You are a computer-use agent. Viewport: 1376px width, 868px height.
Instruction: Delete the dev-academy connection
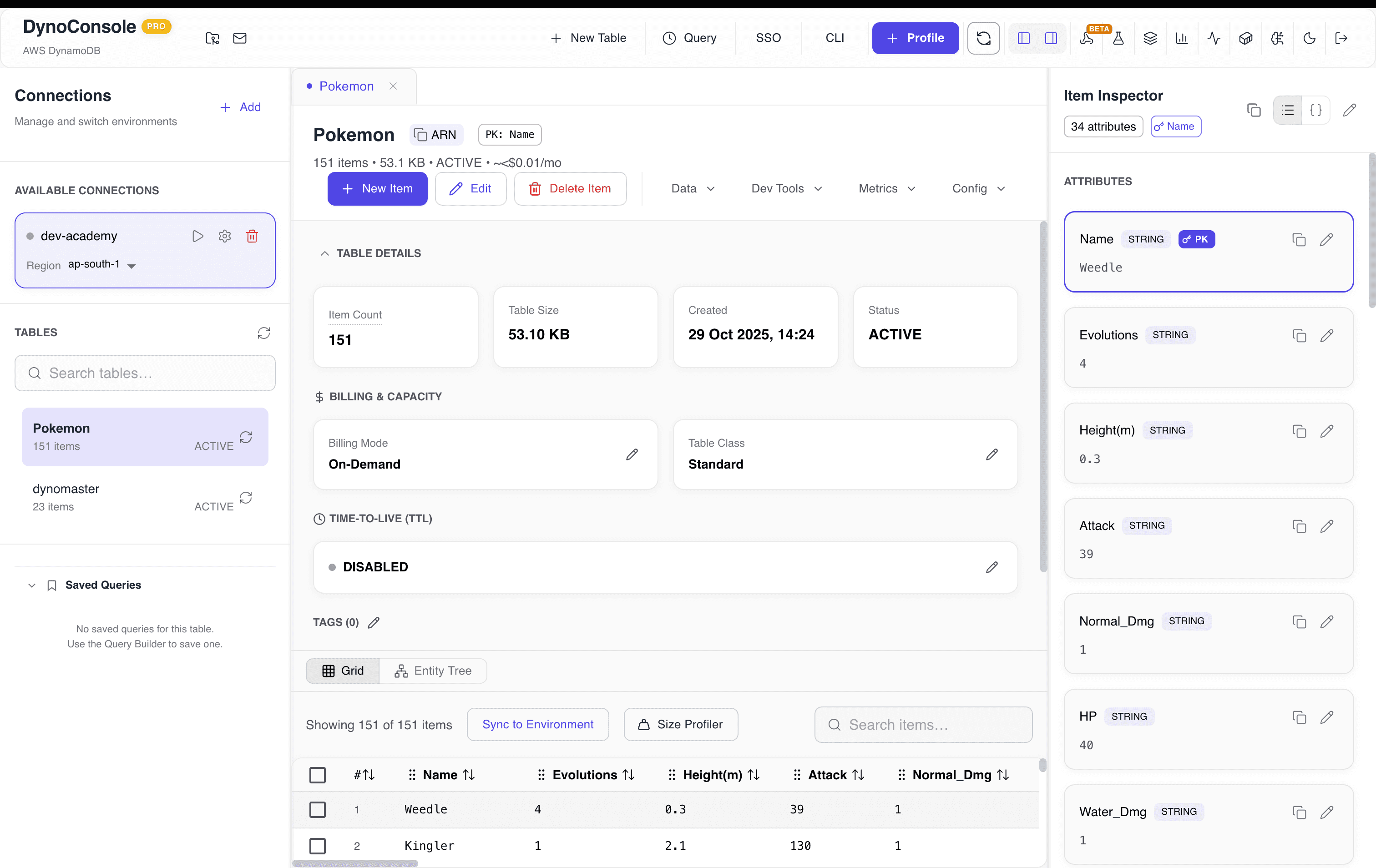(252, 236)
